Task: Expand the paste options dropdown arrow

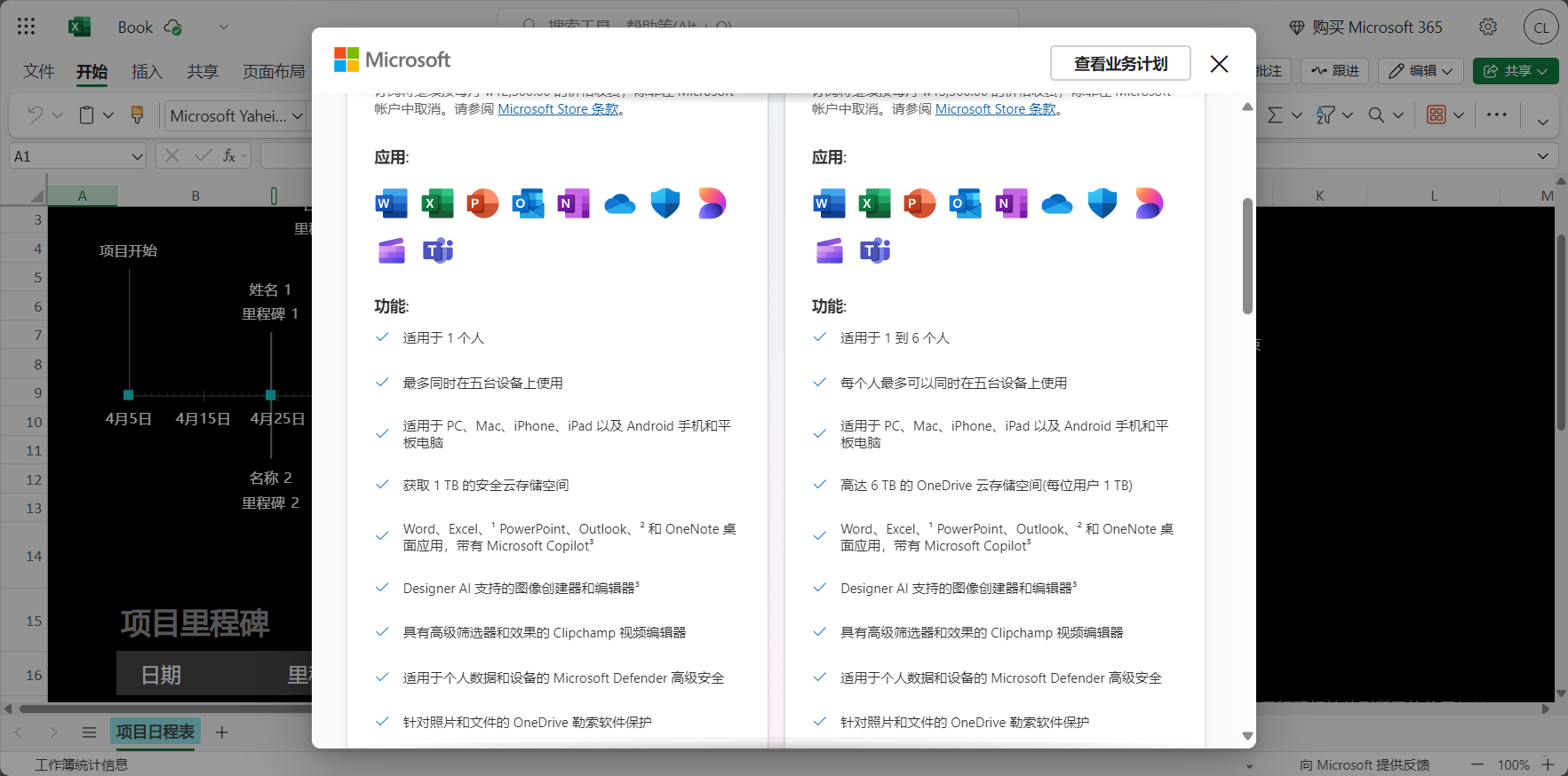Action: 108,115
